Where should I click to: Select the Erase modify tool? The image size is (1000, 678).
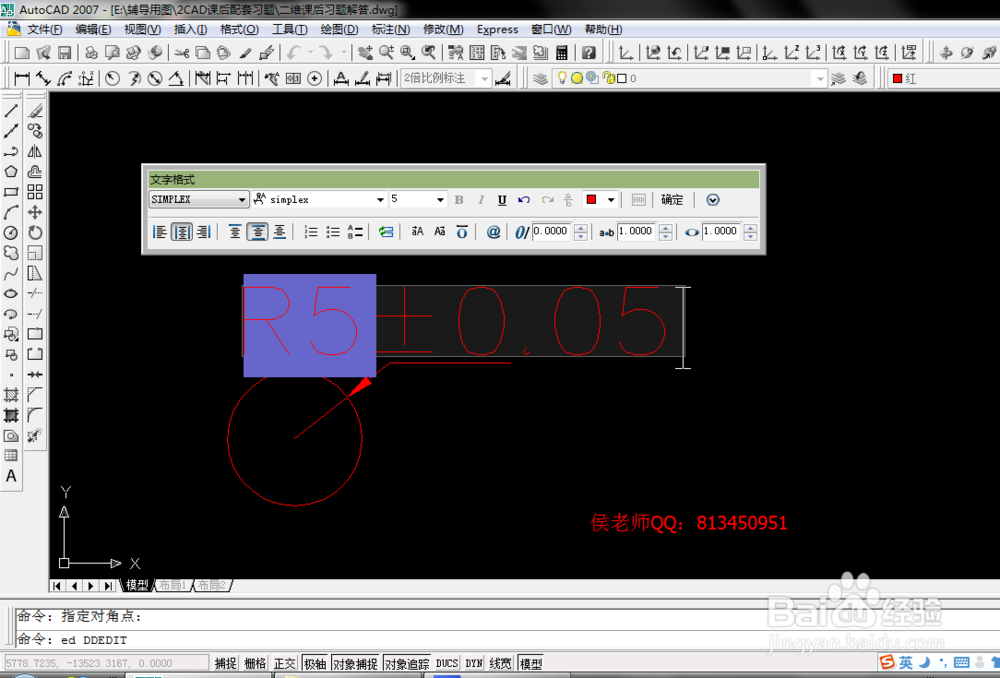[35, 110]
